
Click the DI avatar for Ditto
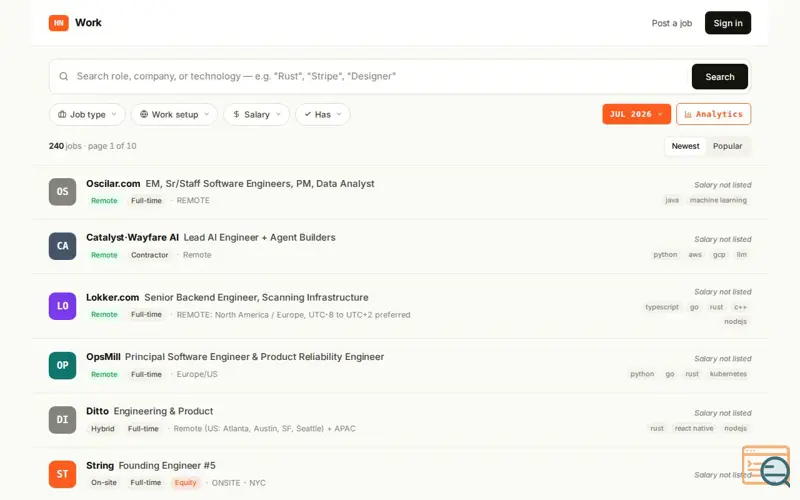pyautogui.click(x=62, y=419)
